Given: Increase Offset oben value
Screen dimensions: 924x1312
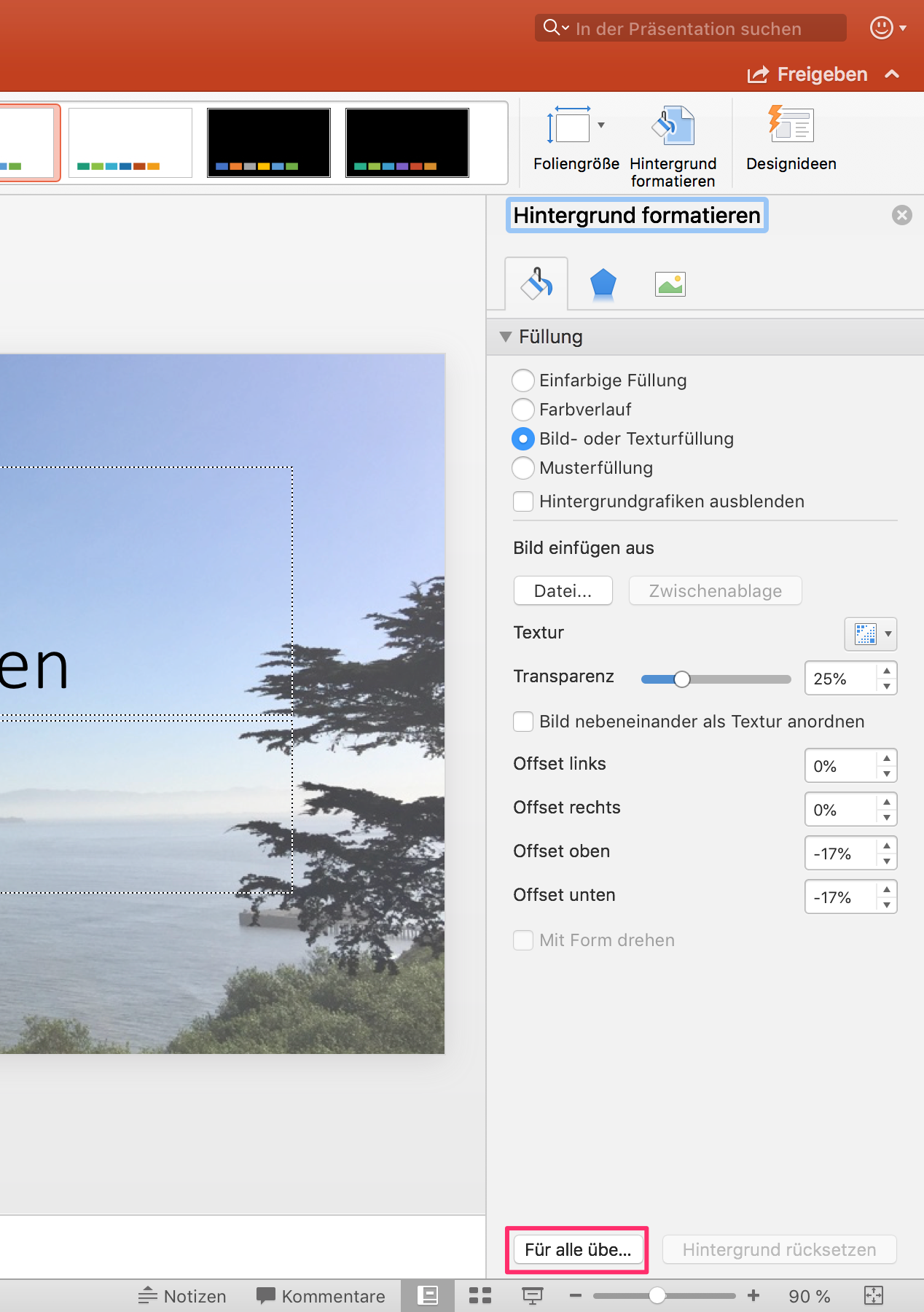Looking at the screenshot, I should [887, 846].
